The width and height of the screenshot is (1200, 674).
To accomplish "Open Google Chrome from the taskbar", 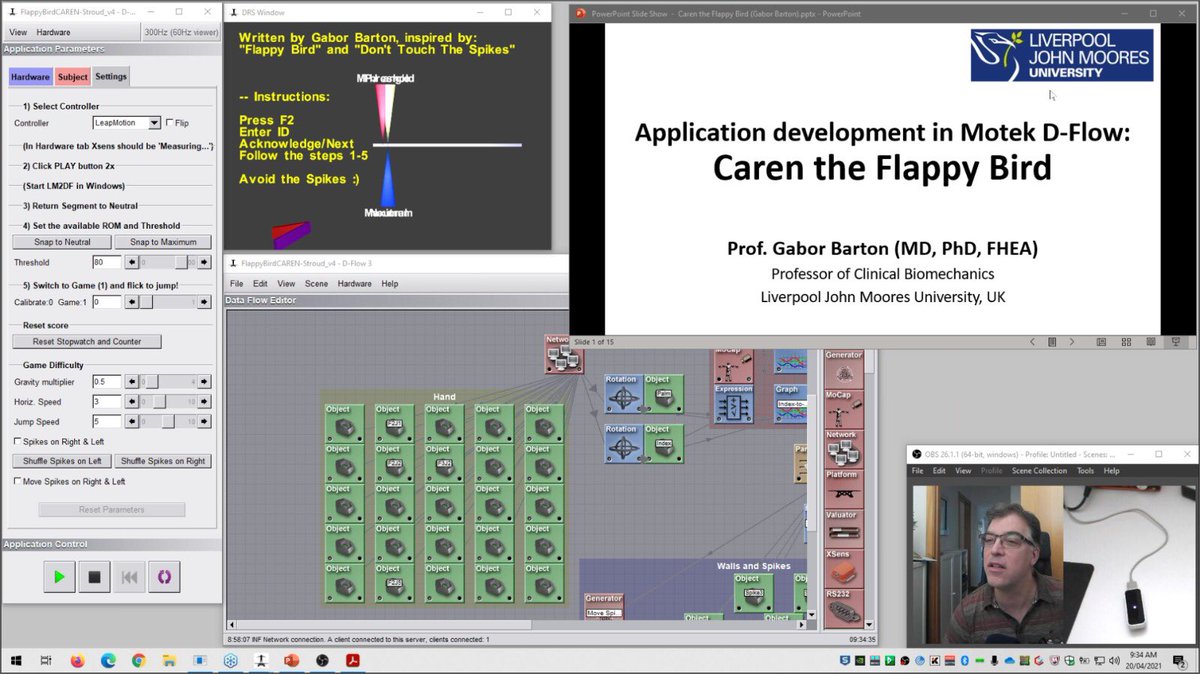I will pyautogui.click(x=138, y=661).
